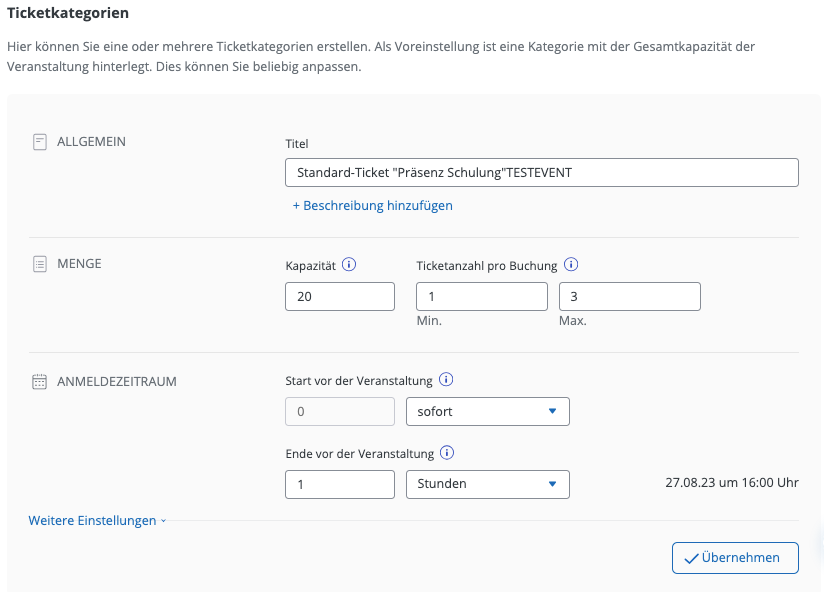Click the Ticketkategorien heading

point(69,14)
